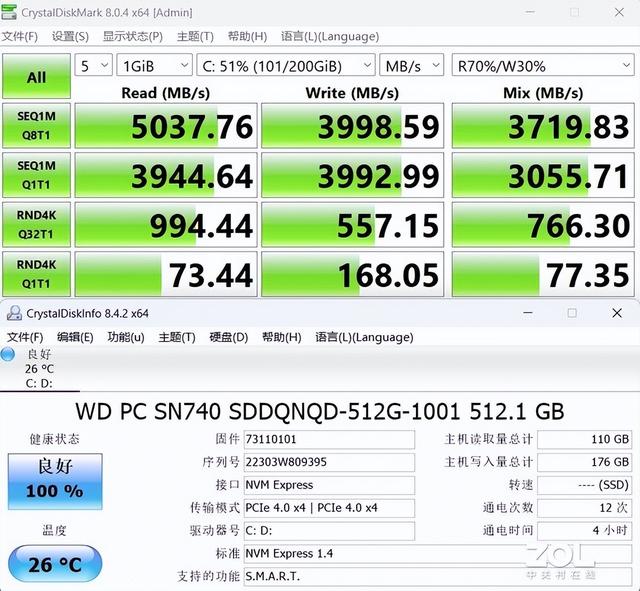Open 文件(F) menu in CrystalDiskInfo

coord(25,337)
